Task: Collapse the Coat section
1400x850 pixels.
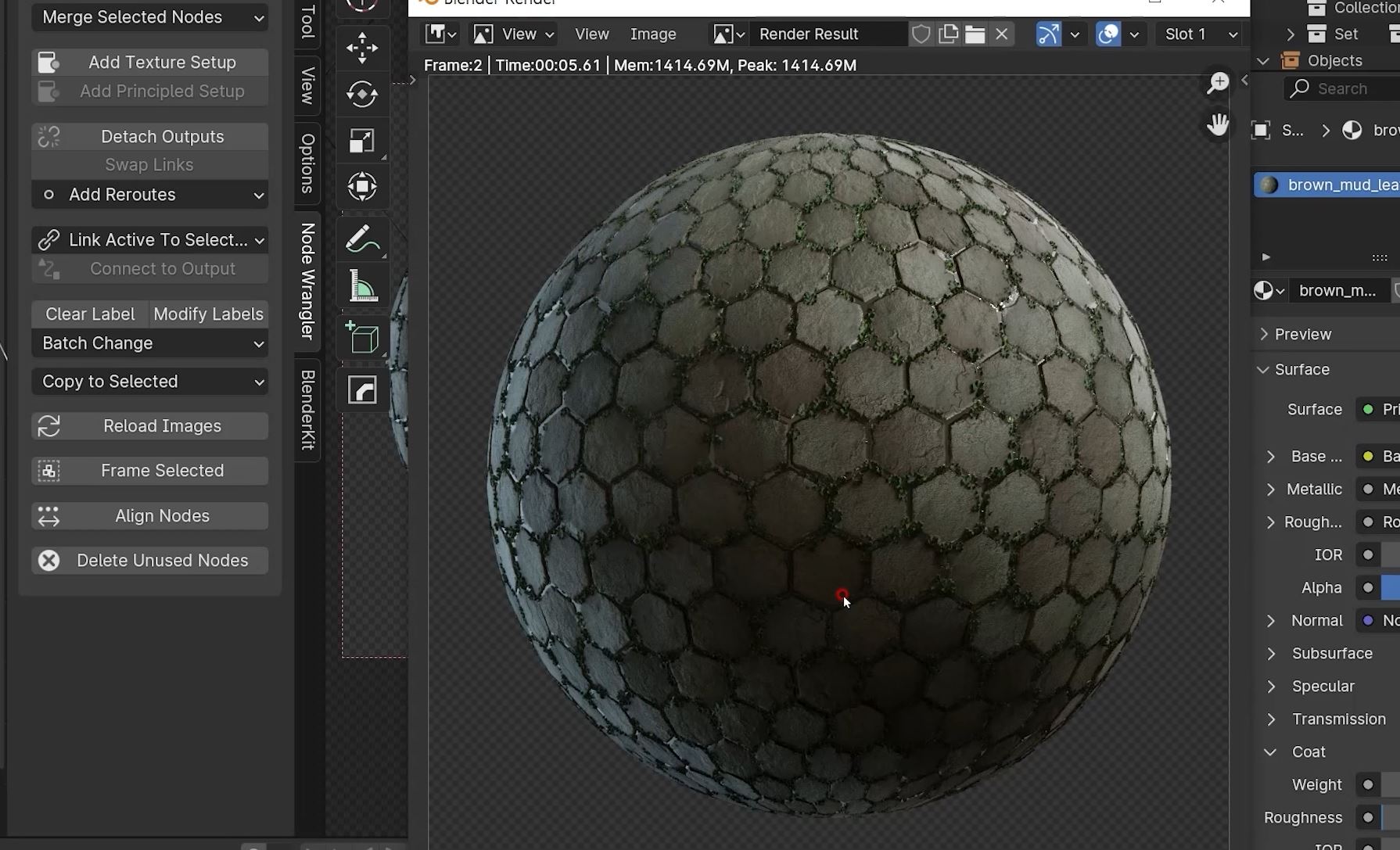Action: click(1270, 751)
